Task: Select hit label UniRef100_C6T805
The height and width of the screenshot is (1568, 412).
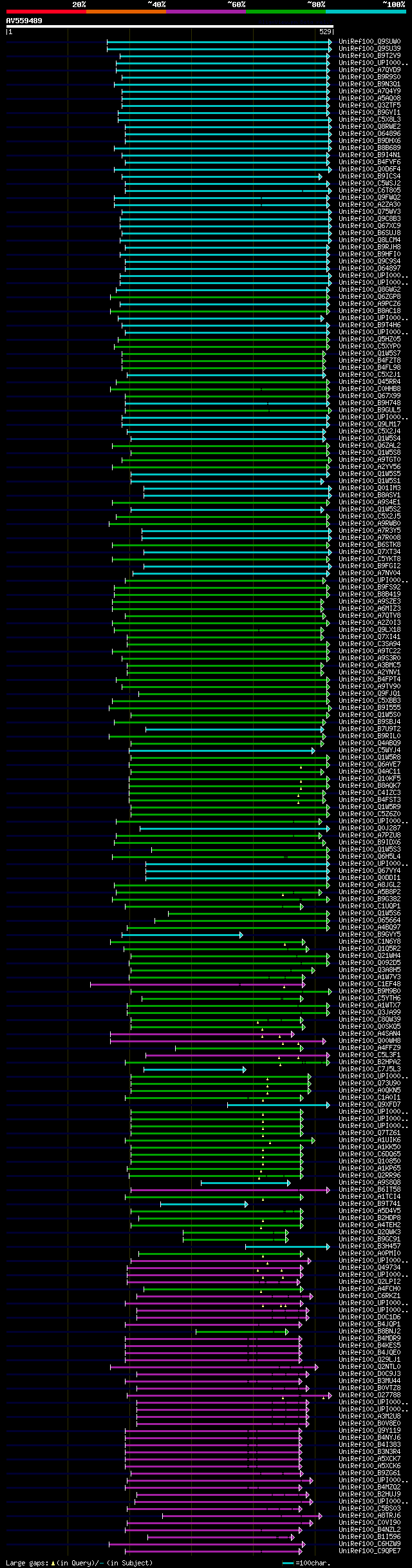Action: coord(370,191)
